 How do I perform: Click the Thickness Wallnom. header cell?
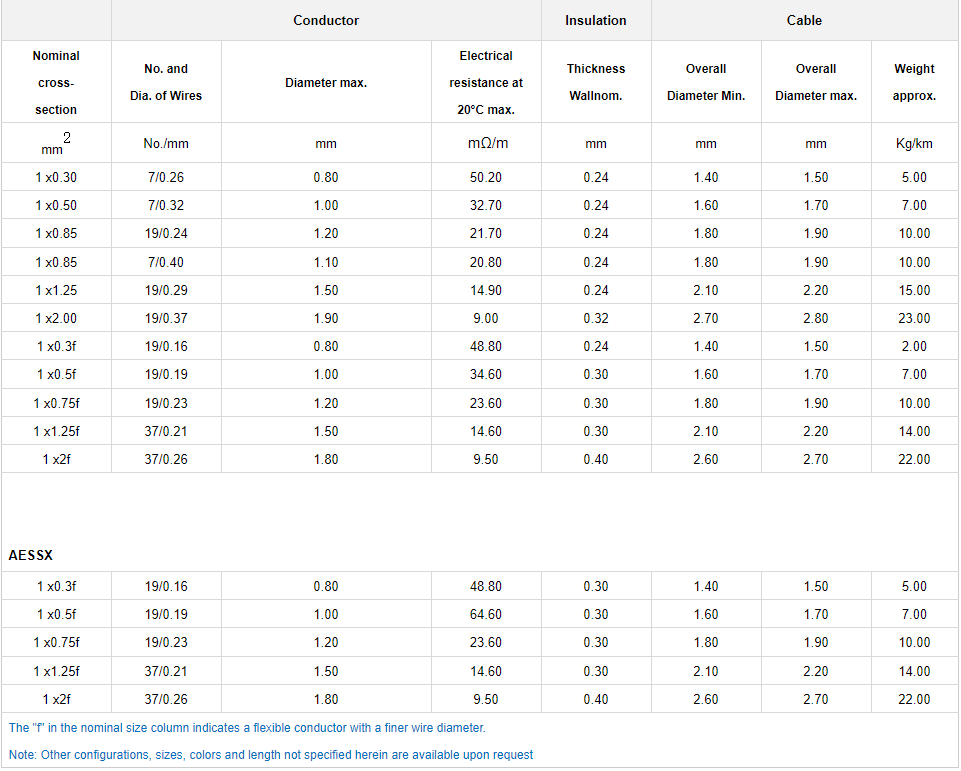pyautogui.click(x=596, y=82)
